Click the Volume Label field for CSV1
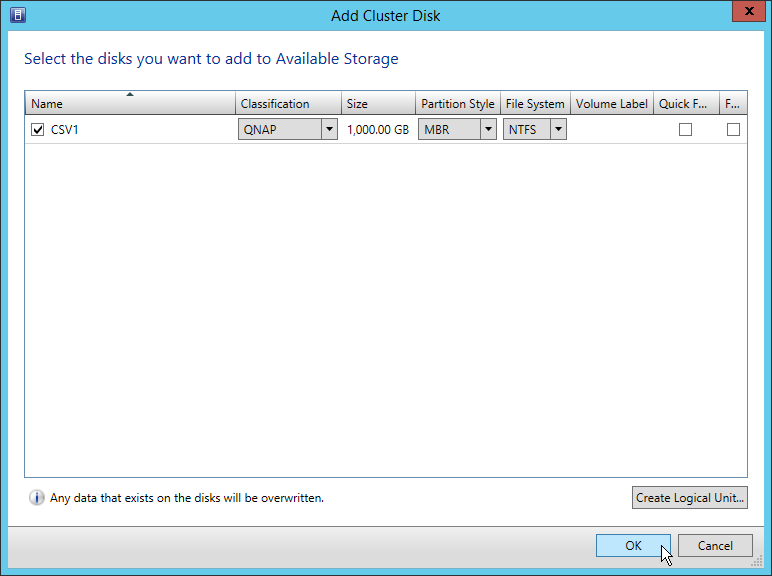 [x=611, y=129]
